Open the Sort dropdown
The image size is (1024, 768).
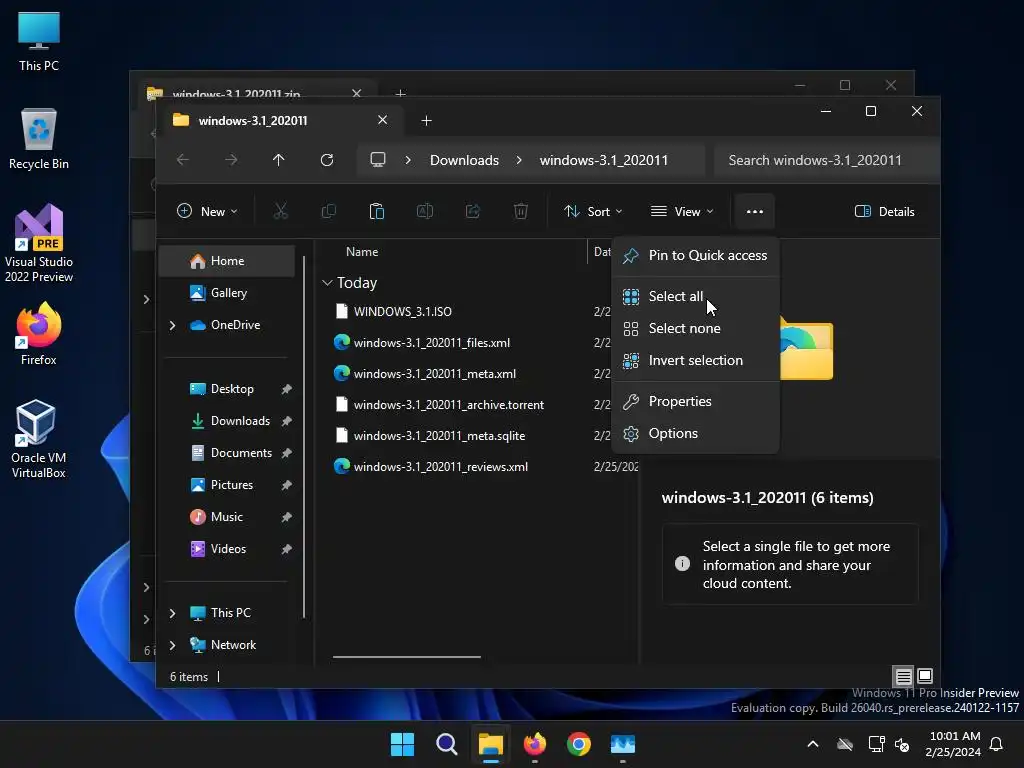[593, 211]
